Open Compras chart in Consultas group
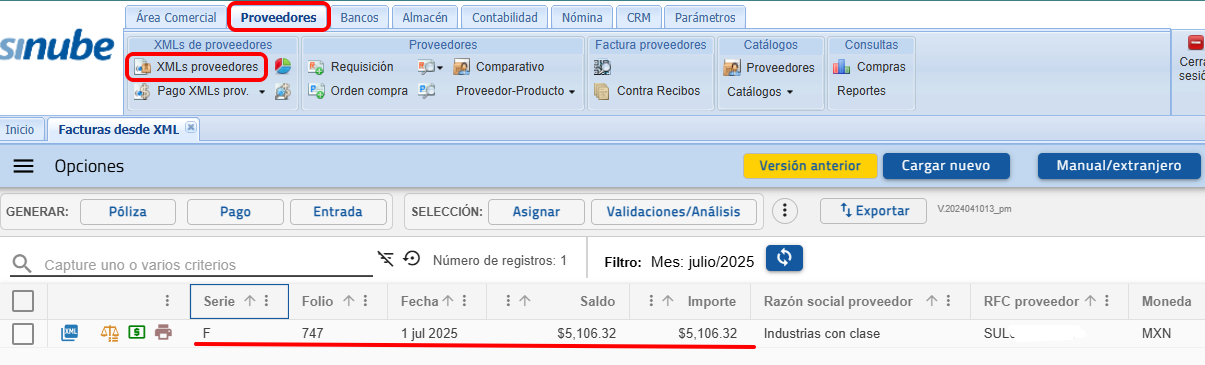The width and height of the screenshot is (1205, 365). pyautogui.click(x=869, y=67)
